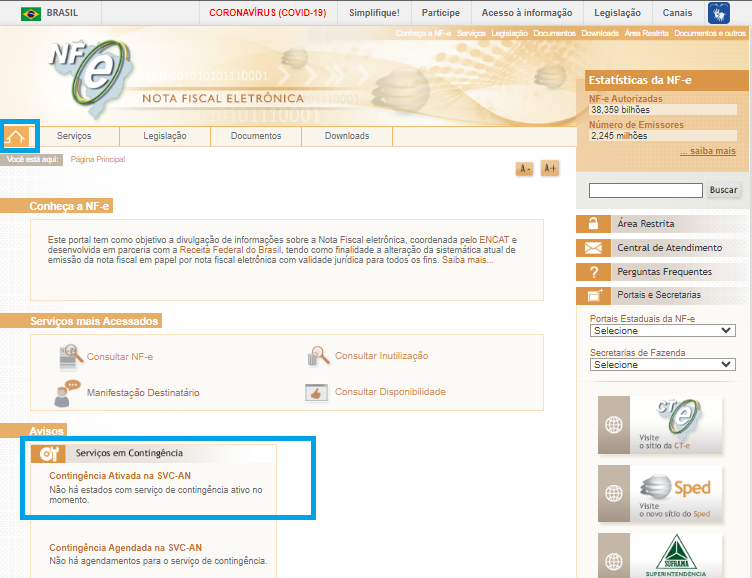Image resolution: width=752 pixels, height=578 pixels.
Task: Click Simplifique! in government bar
Action: pos(374,13)
